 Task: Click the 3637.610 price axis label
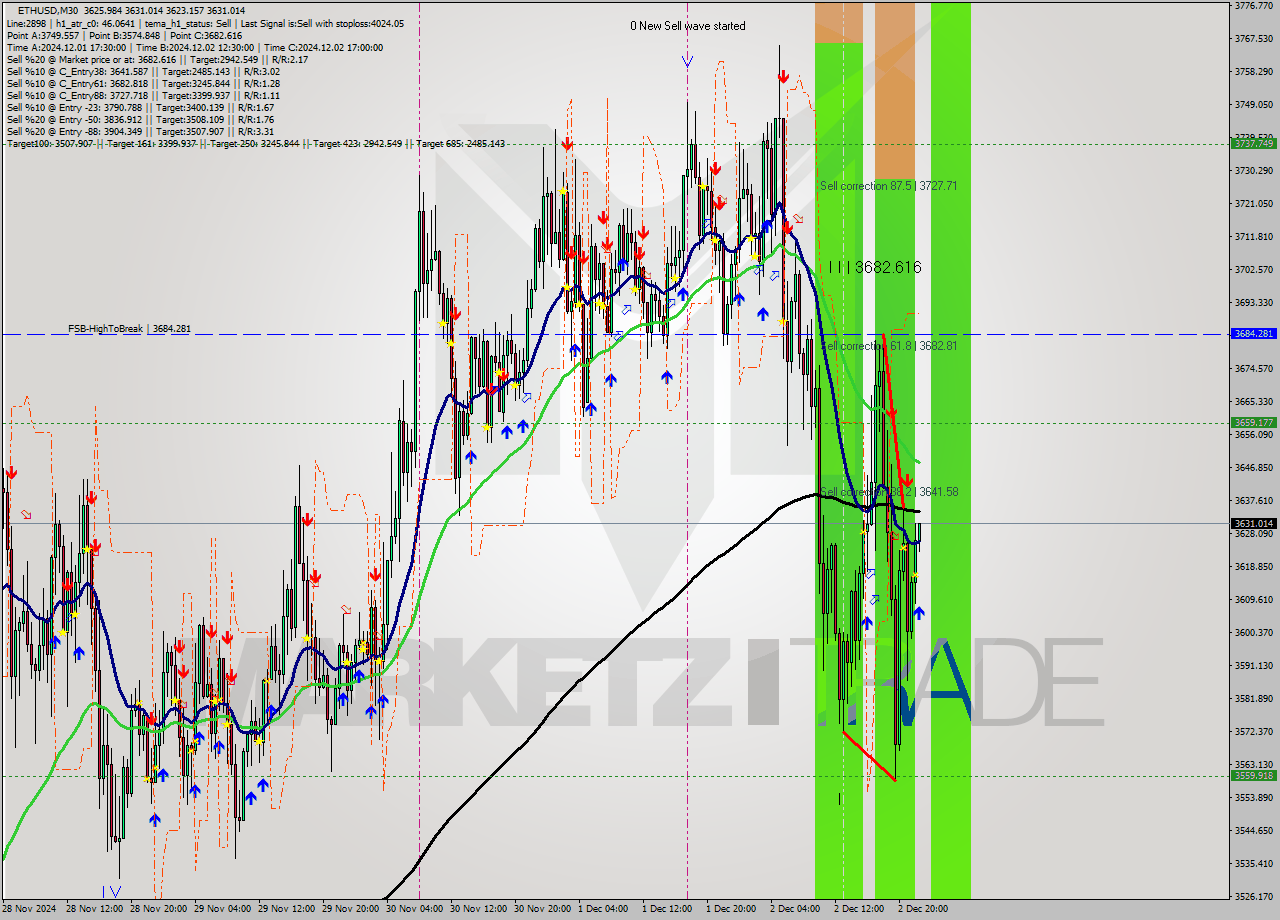pos(1253,500)
